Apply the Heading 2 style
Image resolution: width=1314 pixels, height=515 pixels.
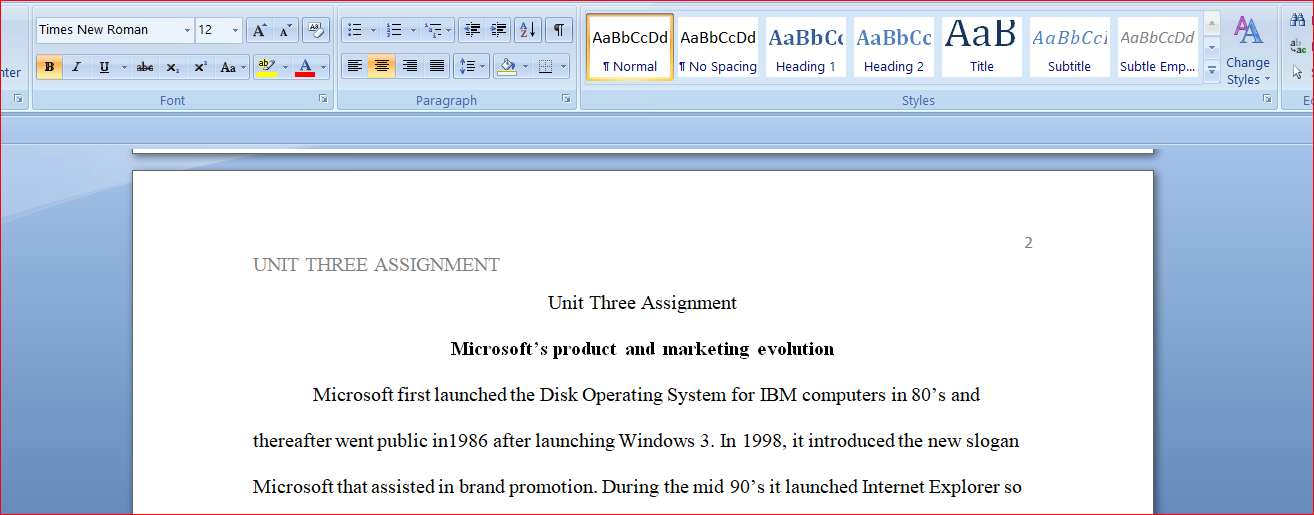(894, 47)
